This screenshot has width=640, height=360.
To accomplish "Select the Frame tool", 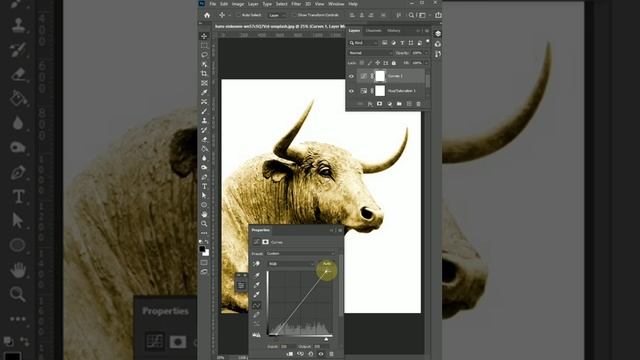I will coord(204,83).
